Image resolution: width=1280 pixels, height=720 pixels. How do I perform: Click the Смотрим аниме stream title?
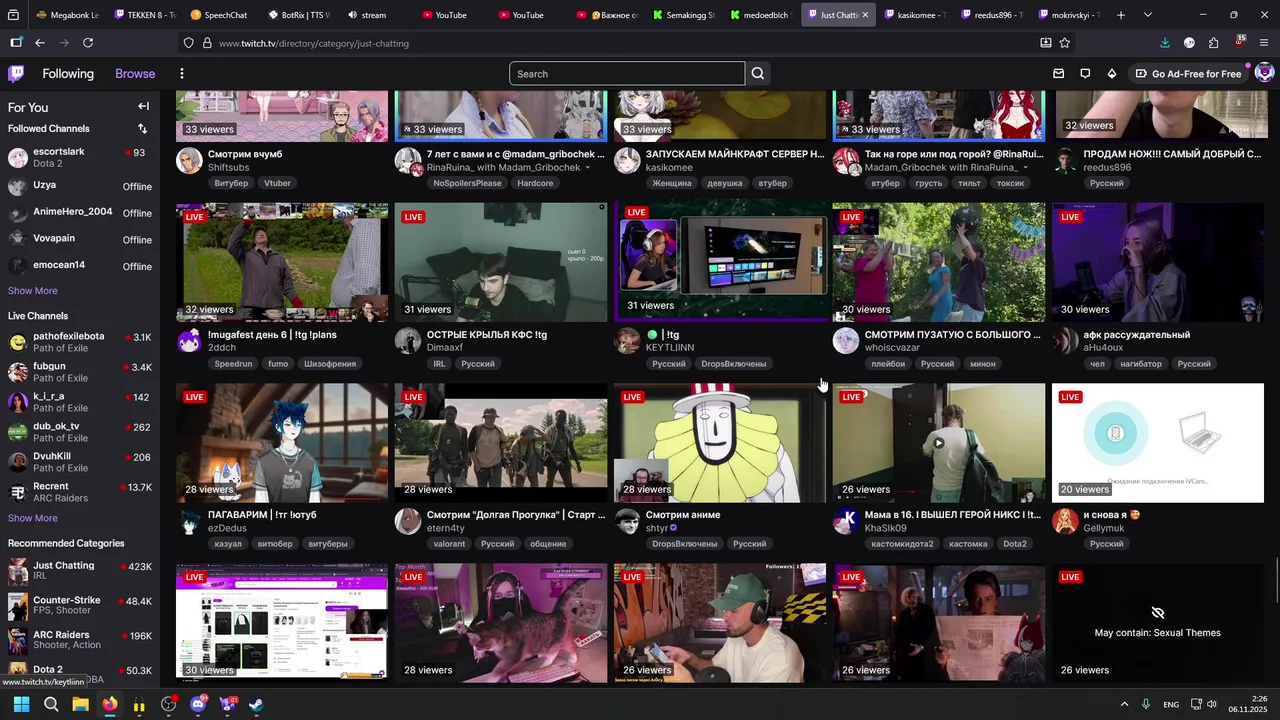pos(683,515)
